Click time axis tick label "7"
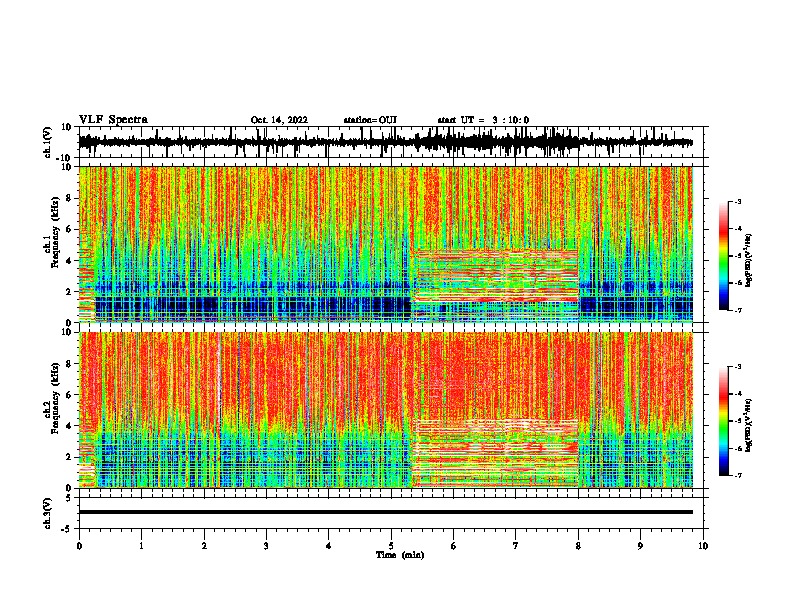 coord(516,546)
